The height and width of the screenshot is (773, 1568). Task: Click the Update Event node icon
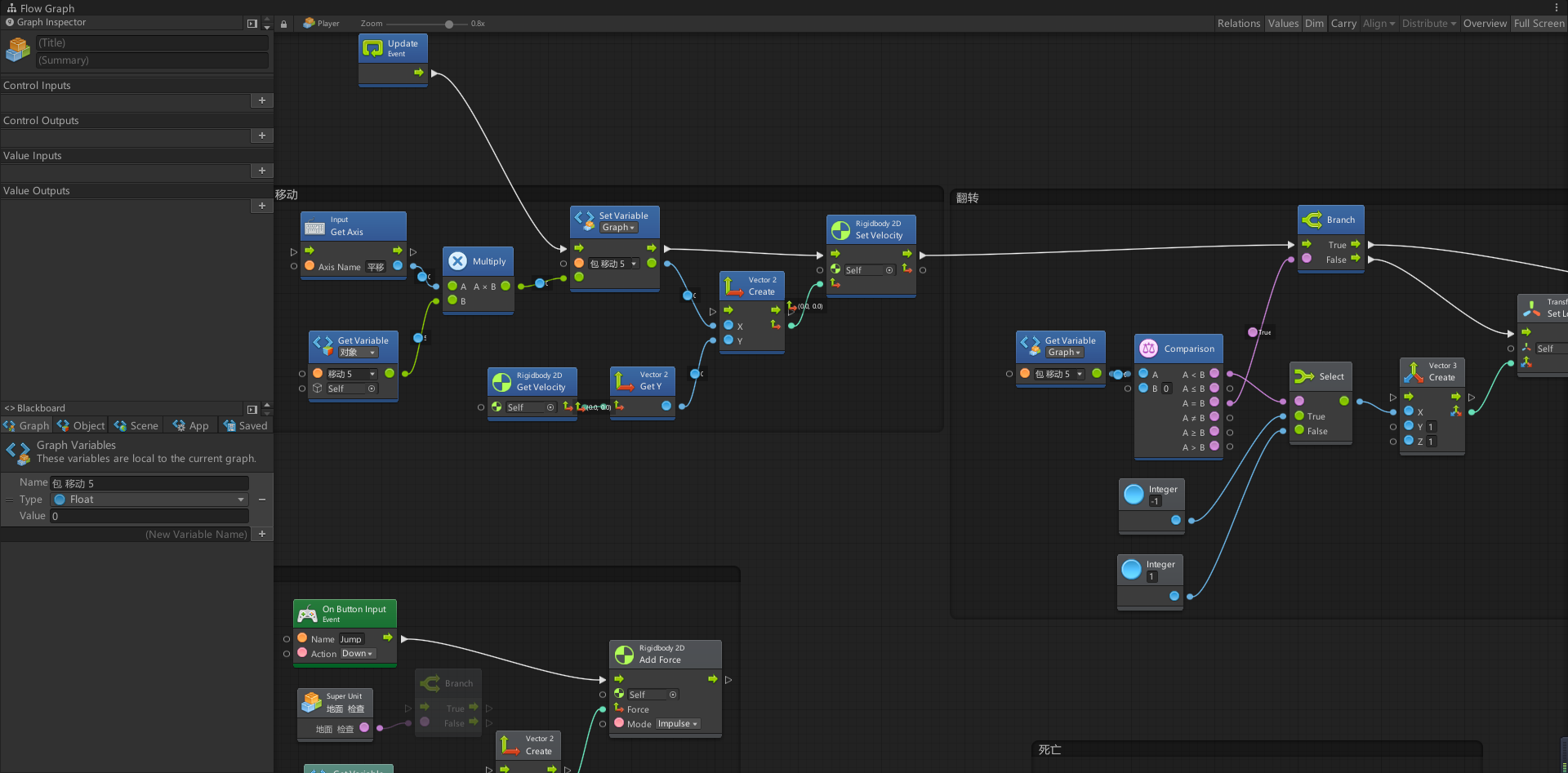coord(372,48)
